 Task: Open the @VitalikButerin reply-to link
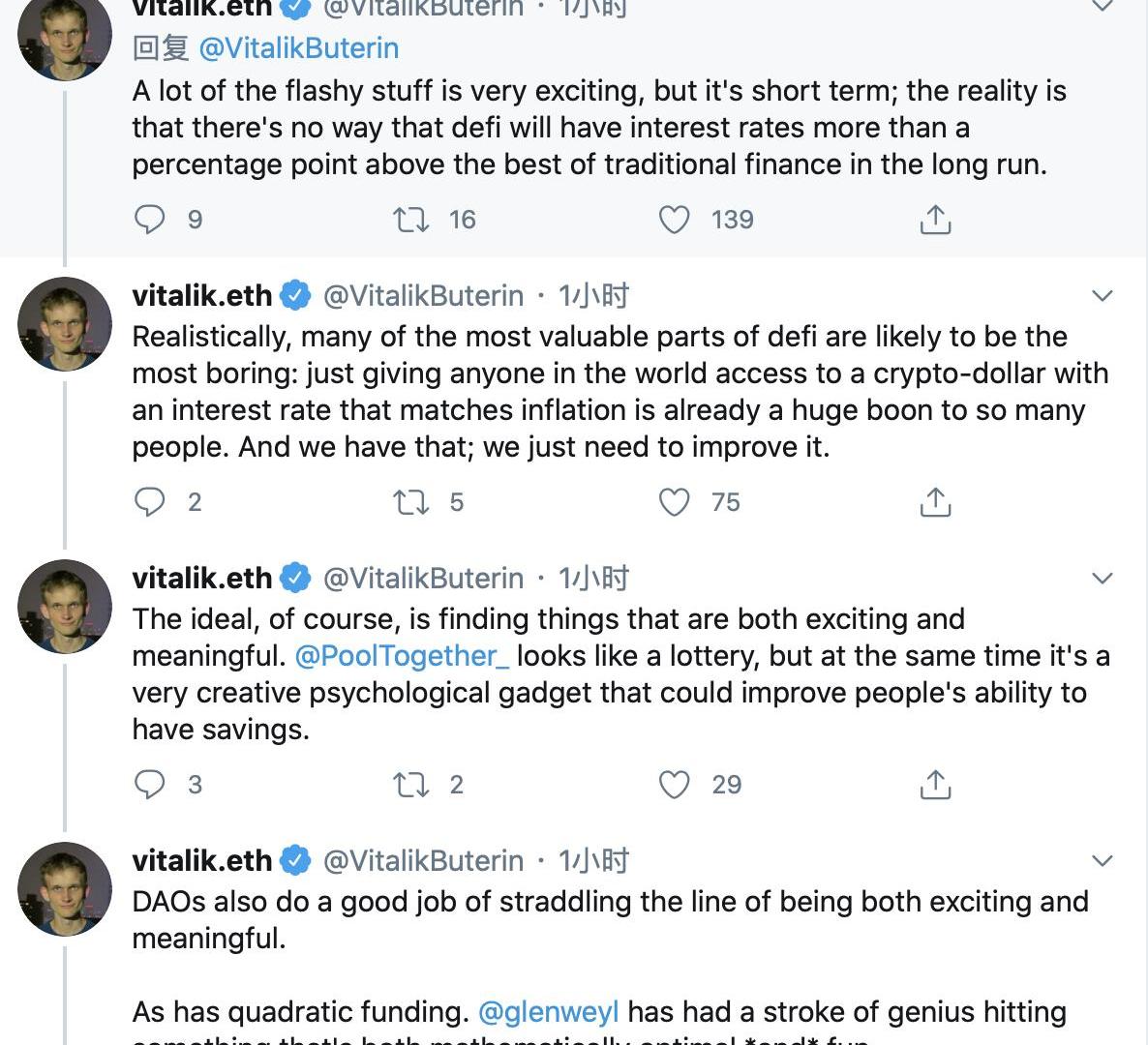coord(298,48)
